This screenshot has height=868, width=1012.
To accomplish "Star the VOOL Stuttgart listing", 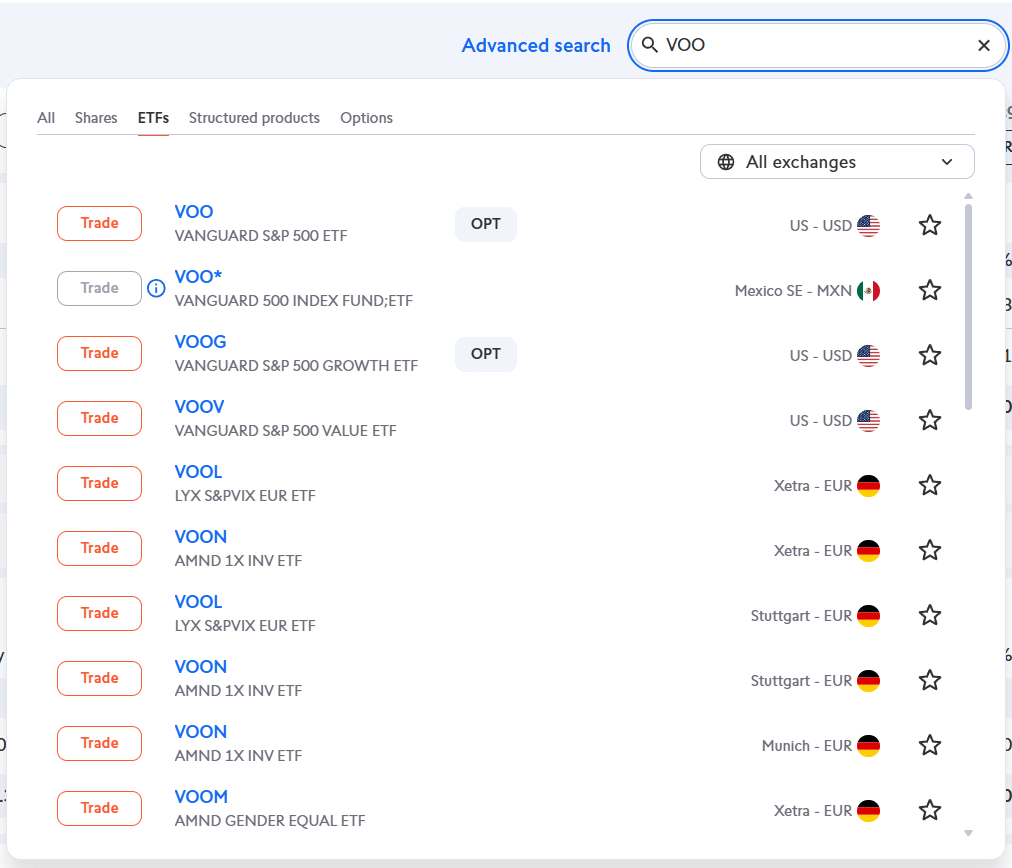I will click(929, 615).
